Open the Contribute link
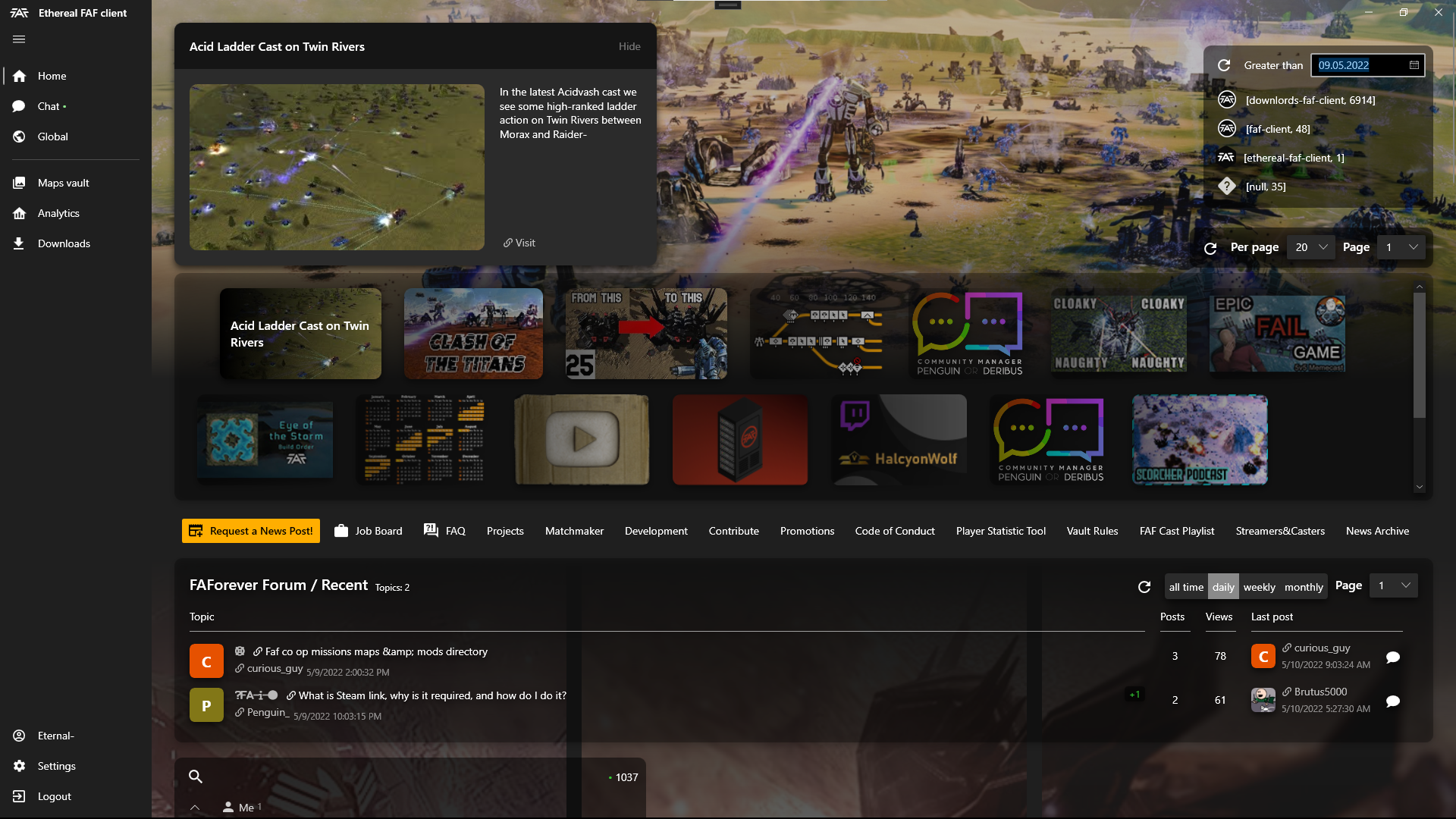 (x=733, y=531)
